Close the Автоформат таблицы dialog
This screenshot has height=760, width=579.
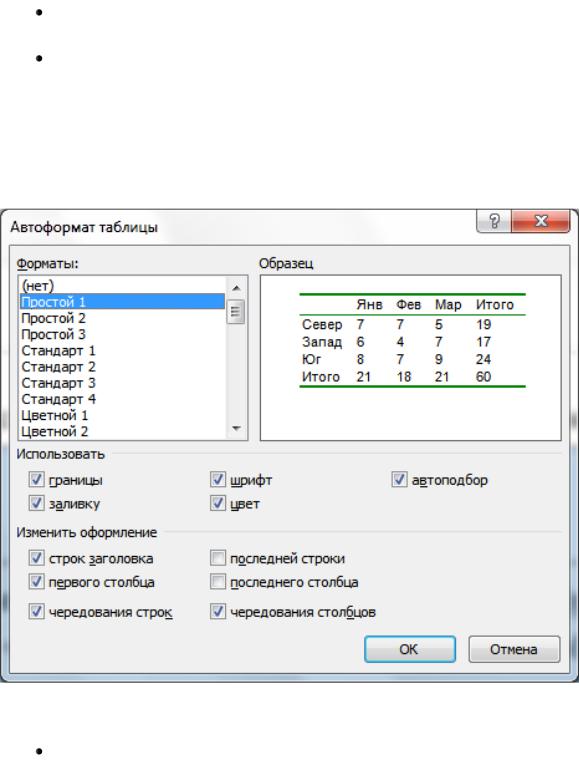540,222
